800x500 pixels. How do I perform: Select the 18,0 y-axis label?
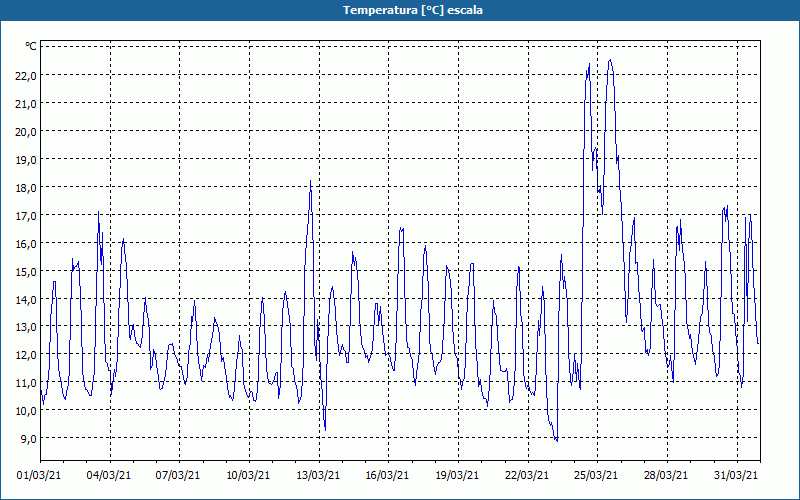pos(26,188)
